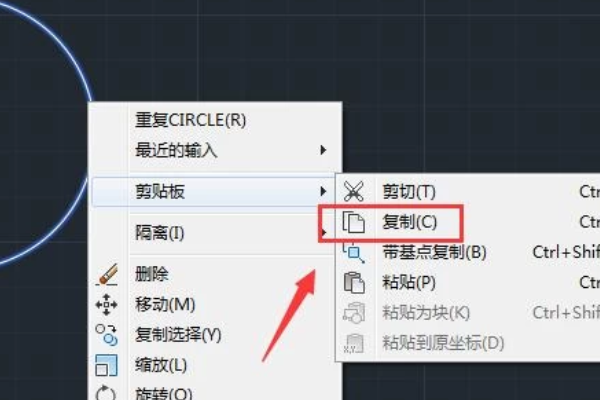Click the Paste as Block icon
This screenshot has height=400, width=600.
click(354, 313)
